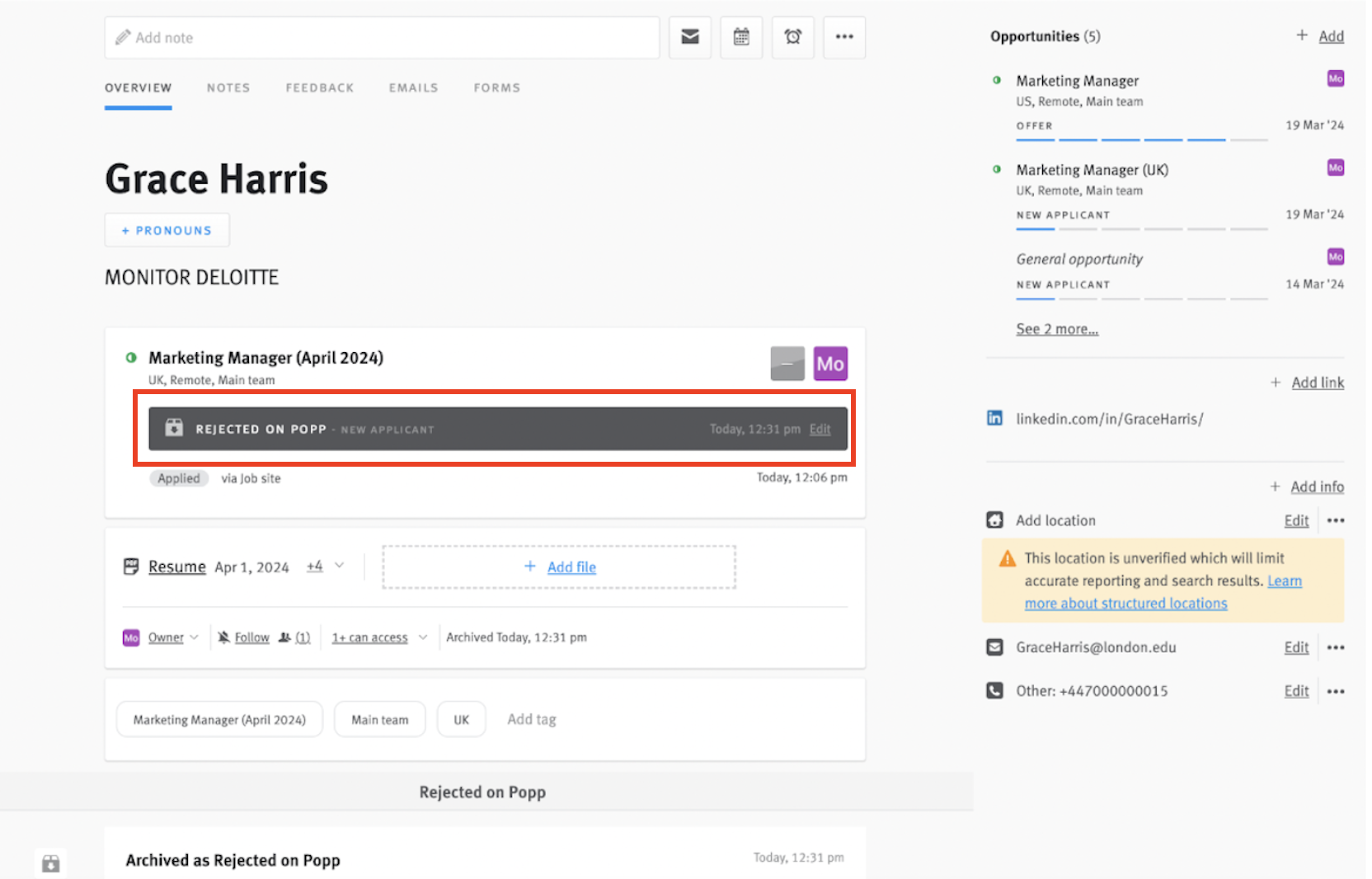Screen dimensions: 1372x879
Task: Click Add in Opportunities header
Action: [1331, 36]
